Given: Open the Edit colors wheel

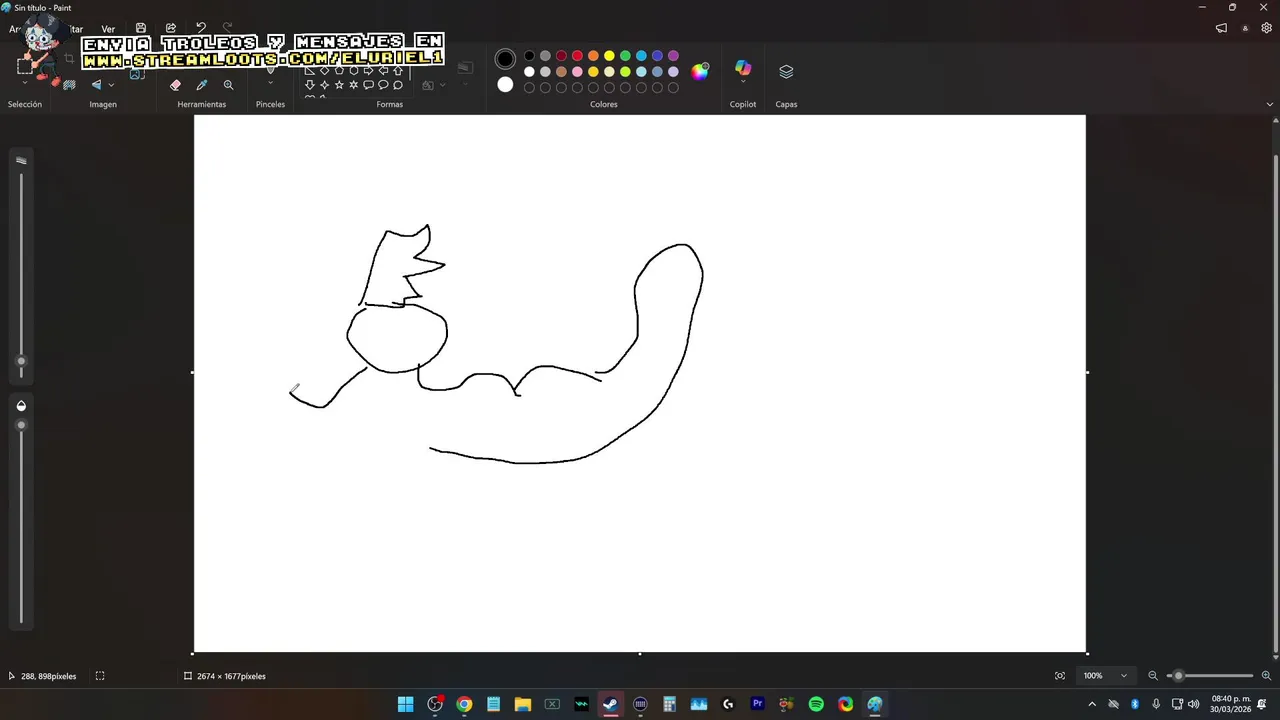Looking at the screenshot, I should coord(700,71).
